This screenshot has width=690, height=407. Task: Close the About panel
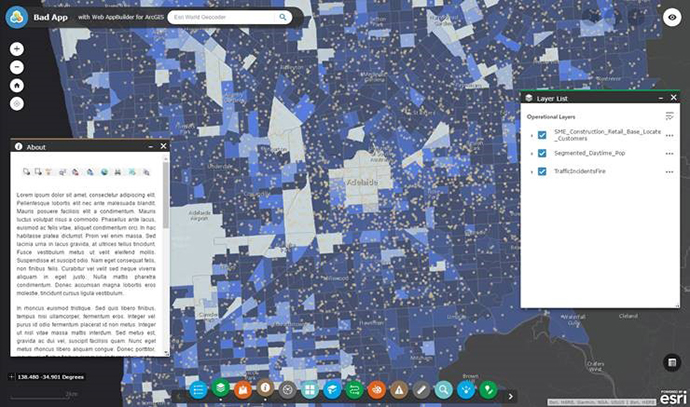point(163,146)
